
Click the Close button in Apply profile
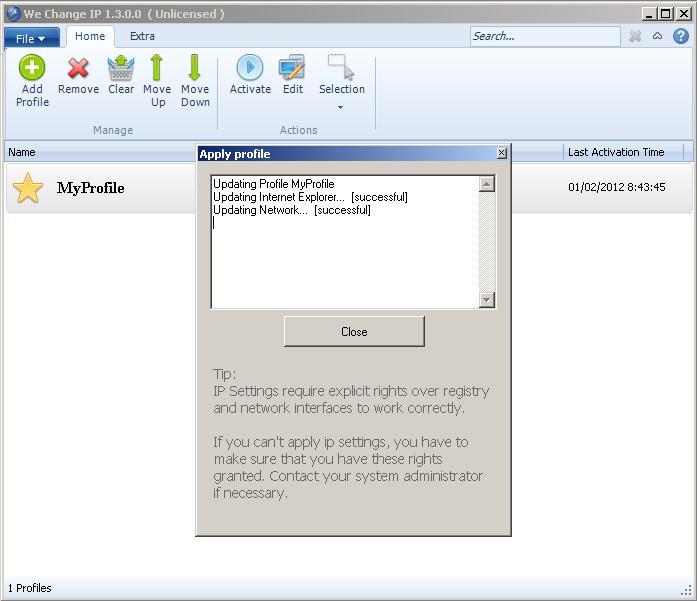(x=354, y=332)
